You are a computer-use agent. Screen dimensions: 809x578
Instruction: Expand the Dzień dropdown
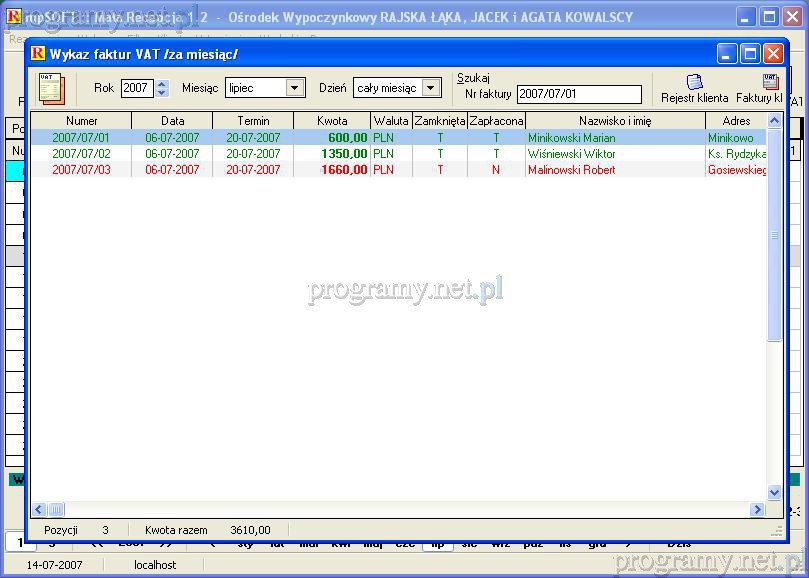coord(431,88)
